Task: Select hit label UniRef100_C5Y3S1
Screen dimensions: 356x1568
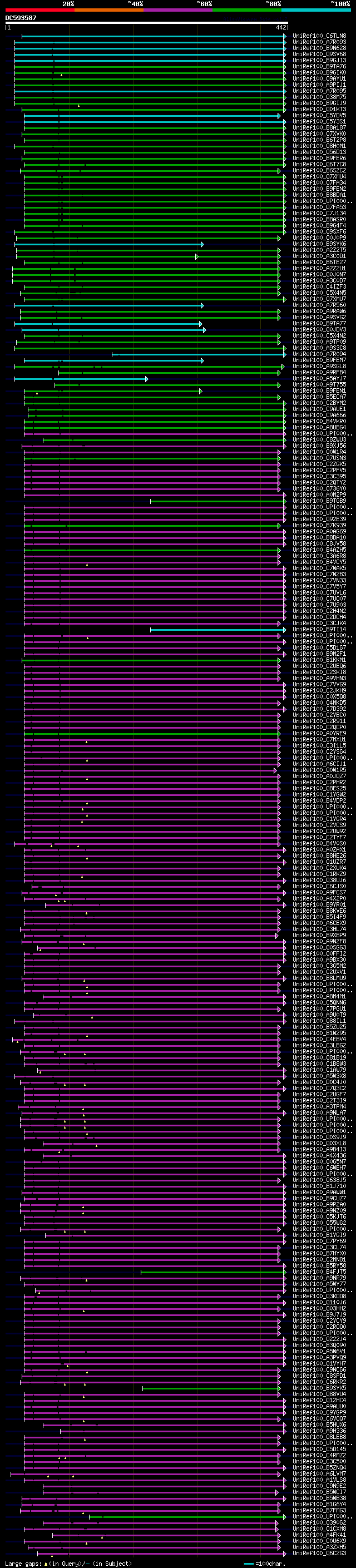Action: pyautogui.click(x=319, y=122)
